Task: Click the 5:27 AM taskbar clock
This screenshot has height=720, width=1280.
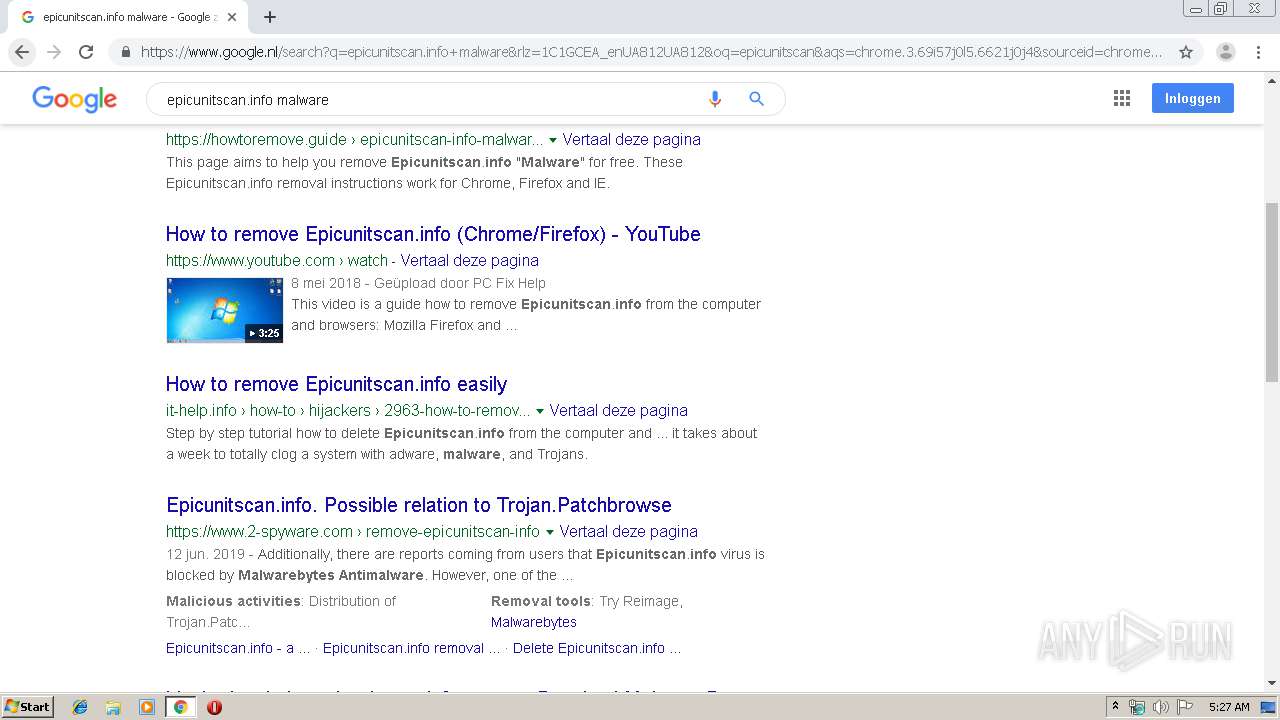Action: pyautogui.click(x=1229, y=707)
